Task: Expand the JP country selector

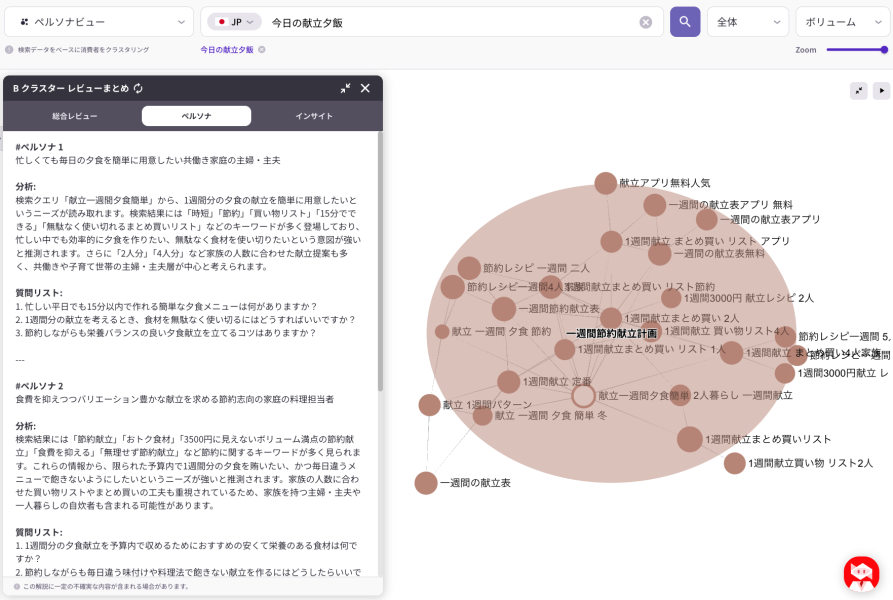Action: 234,22
